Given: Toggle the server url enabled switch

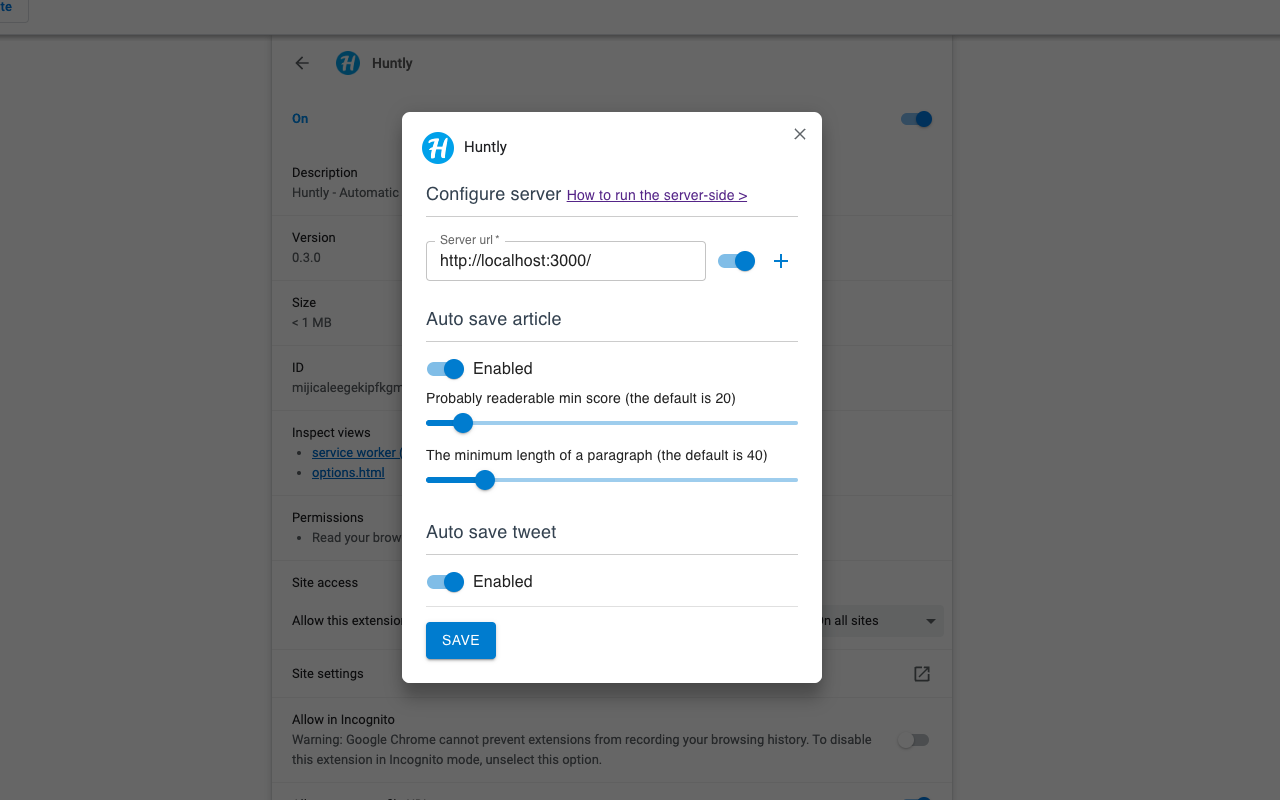Looking at the screenshot, I should (737, 261).
